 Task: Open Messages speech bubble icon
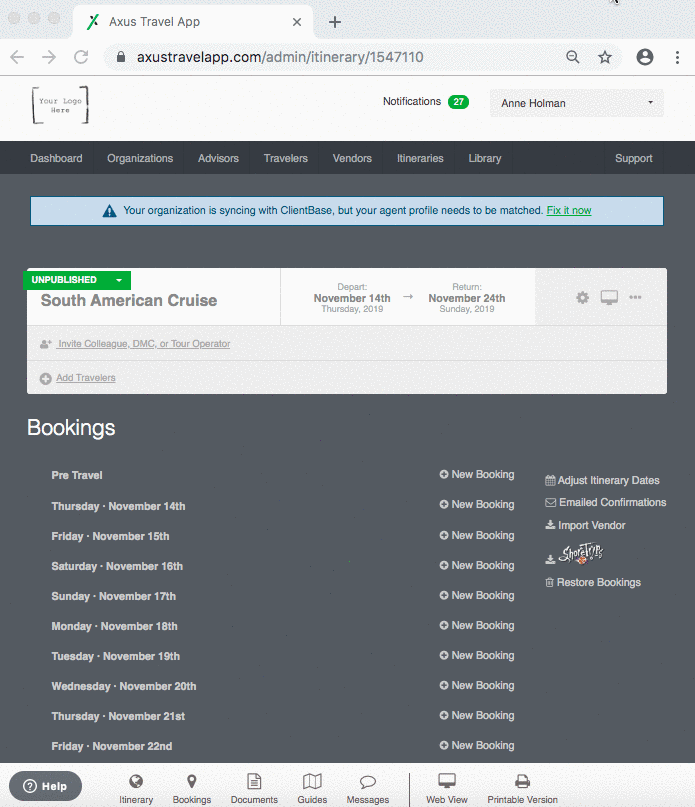[x=368, y=782]
